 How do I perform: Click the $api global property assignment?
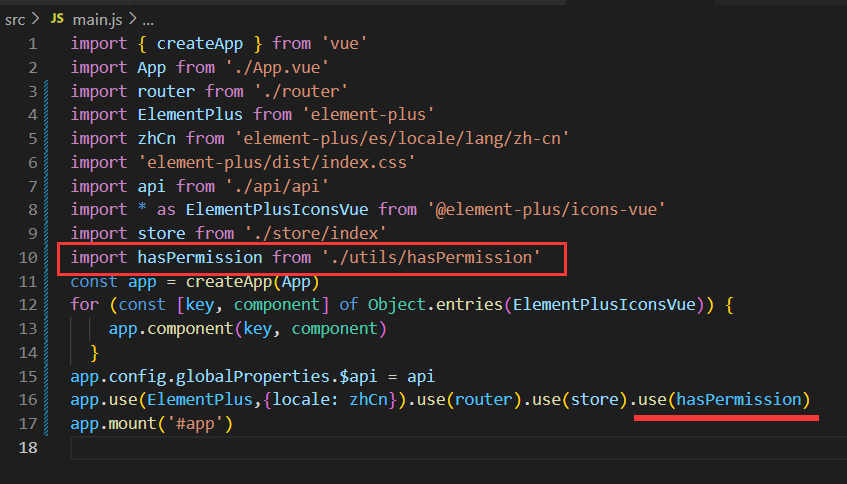click(332, 377)
